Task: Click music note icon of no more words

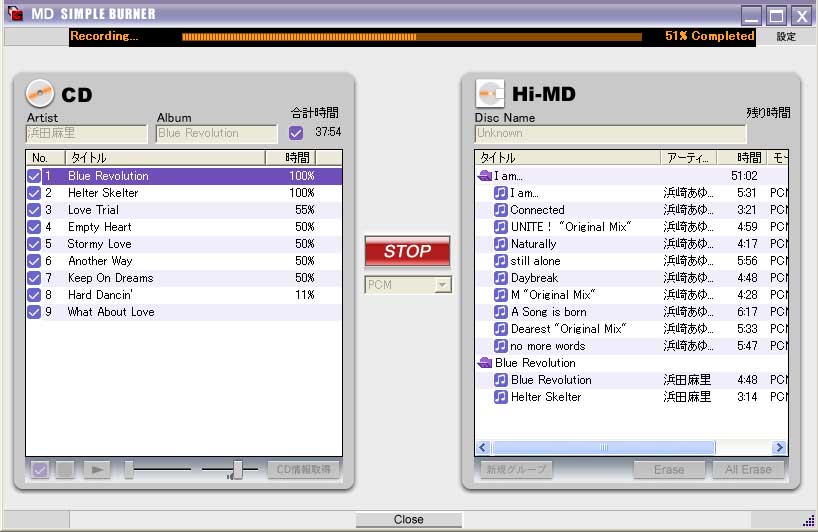Action: [x=500, y=345]
